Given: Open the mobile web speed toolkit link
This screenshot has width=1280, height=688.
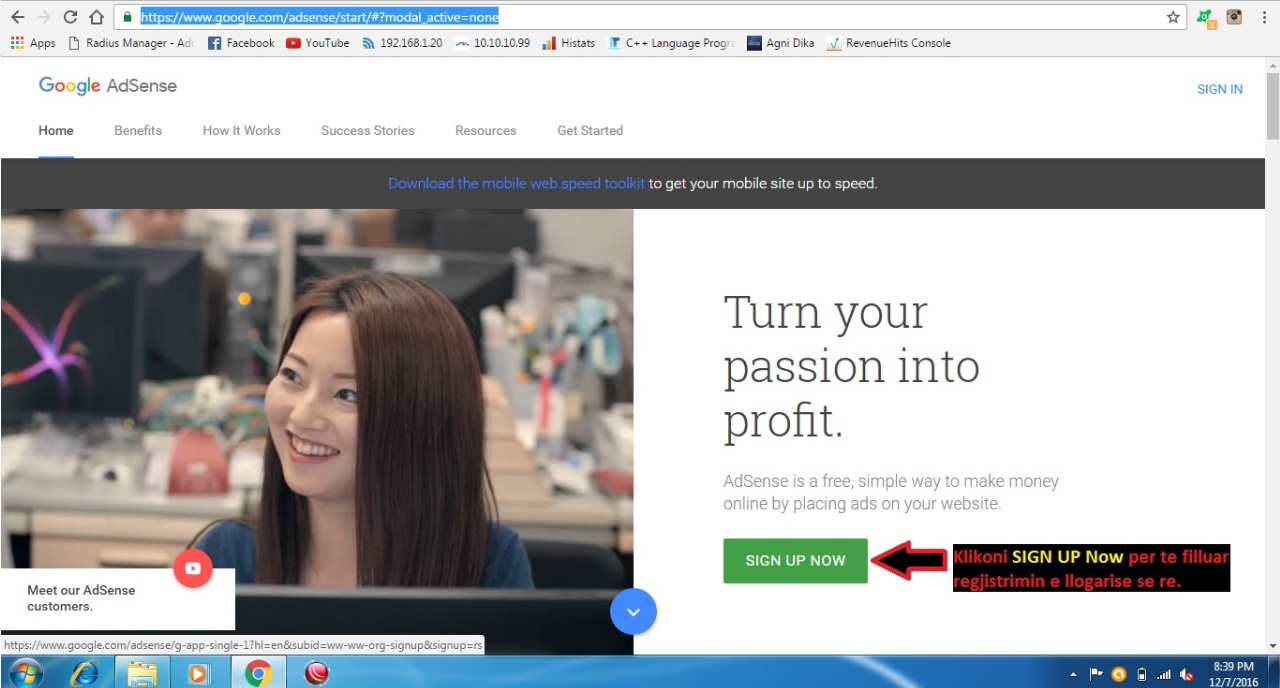Looking at the screenshot, I should (x=516, y=183).
